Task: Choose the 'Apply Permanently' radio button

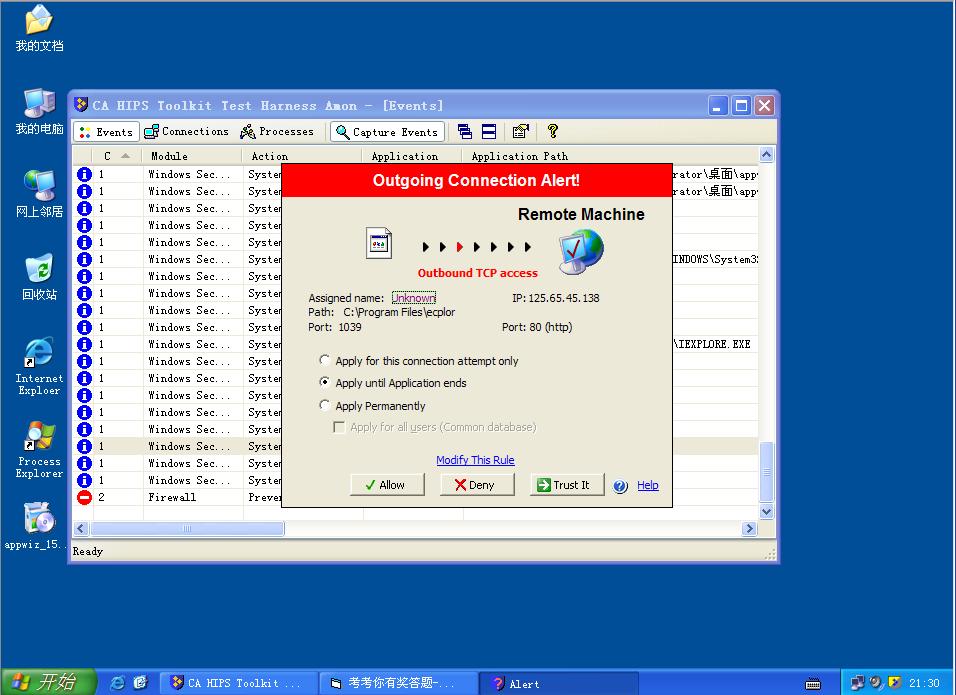Action: point(325,405)
